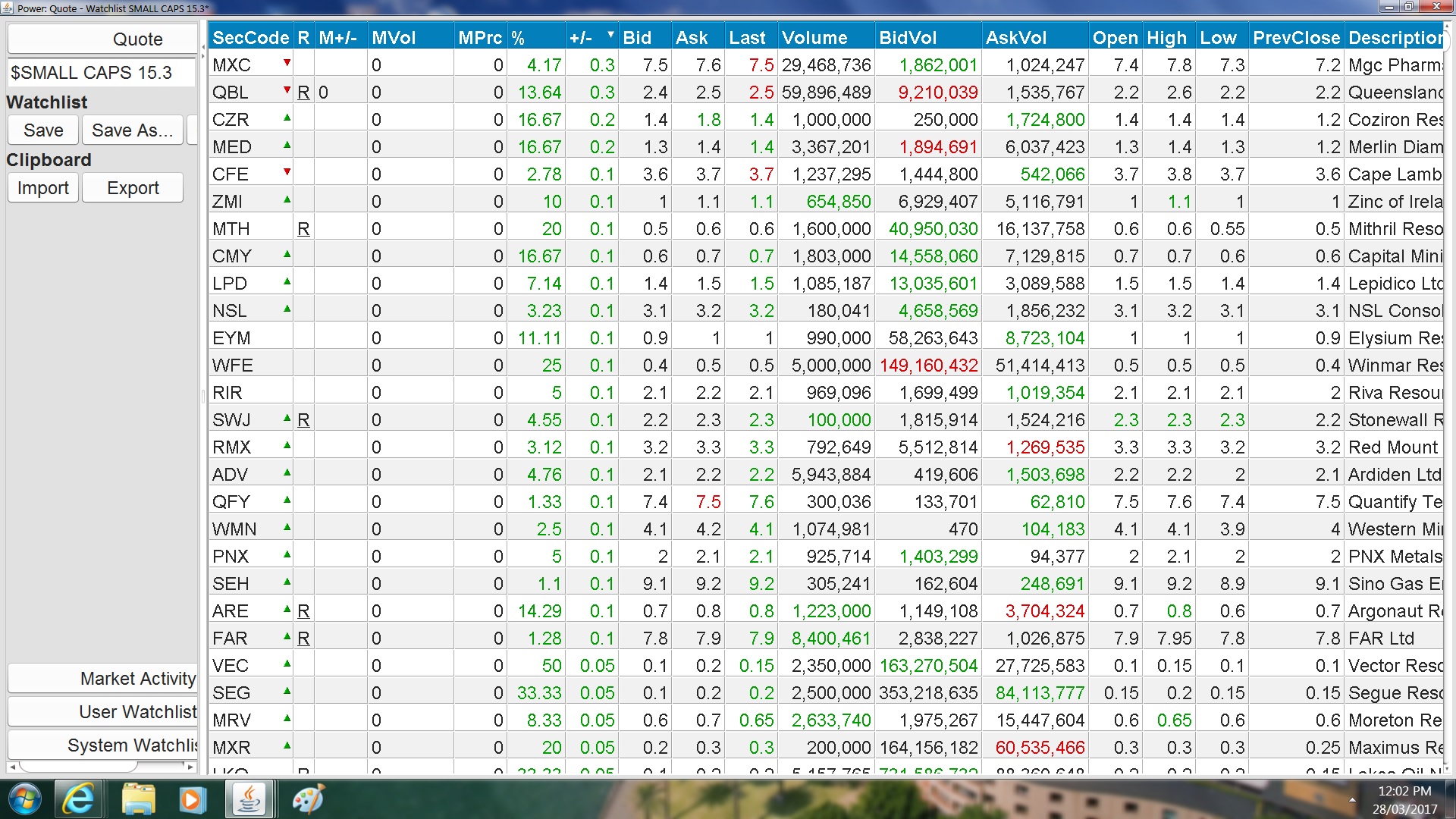
Task: Click green up arrow indicator for ZMI
Action: click(x=287, y=199)
